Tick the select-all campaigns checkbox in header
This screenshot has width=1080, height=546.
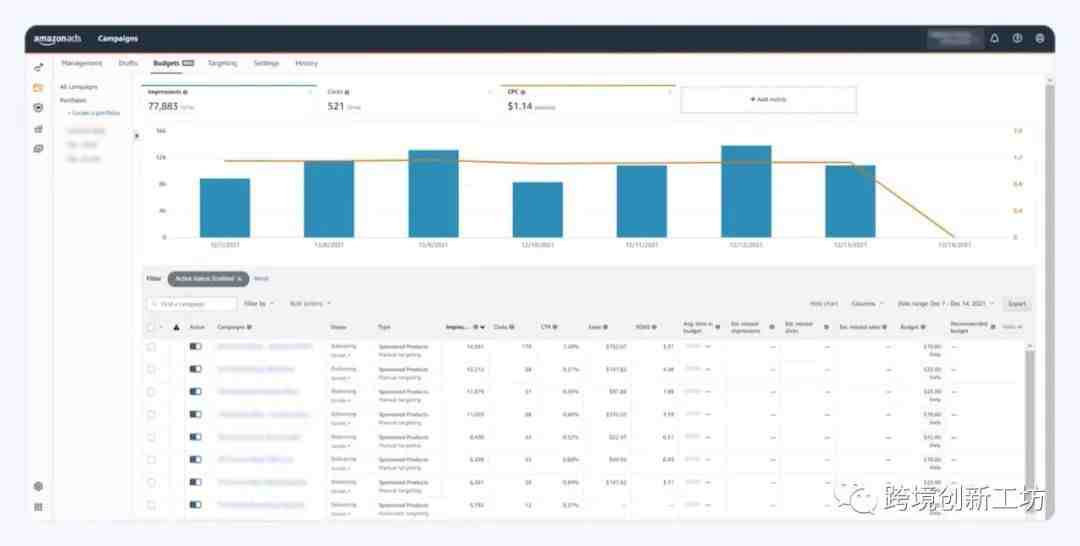pyautogui.click(x=151, y=327)
